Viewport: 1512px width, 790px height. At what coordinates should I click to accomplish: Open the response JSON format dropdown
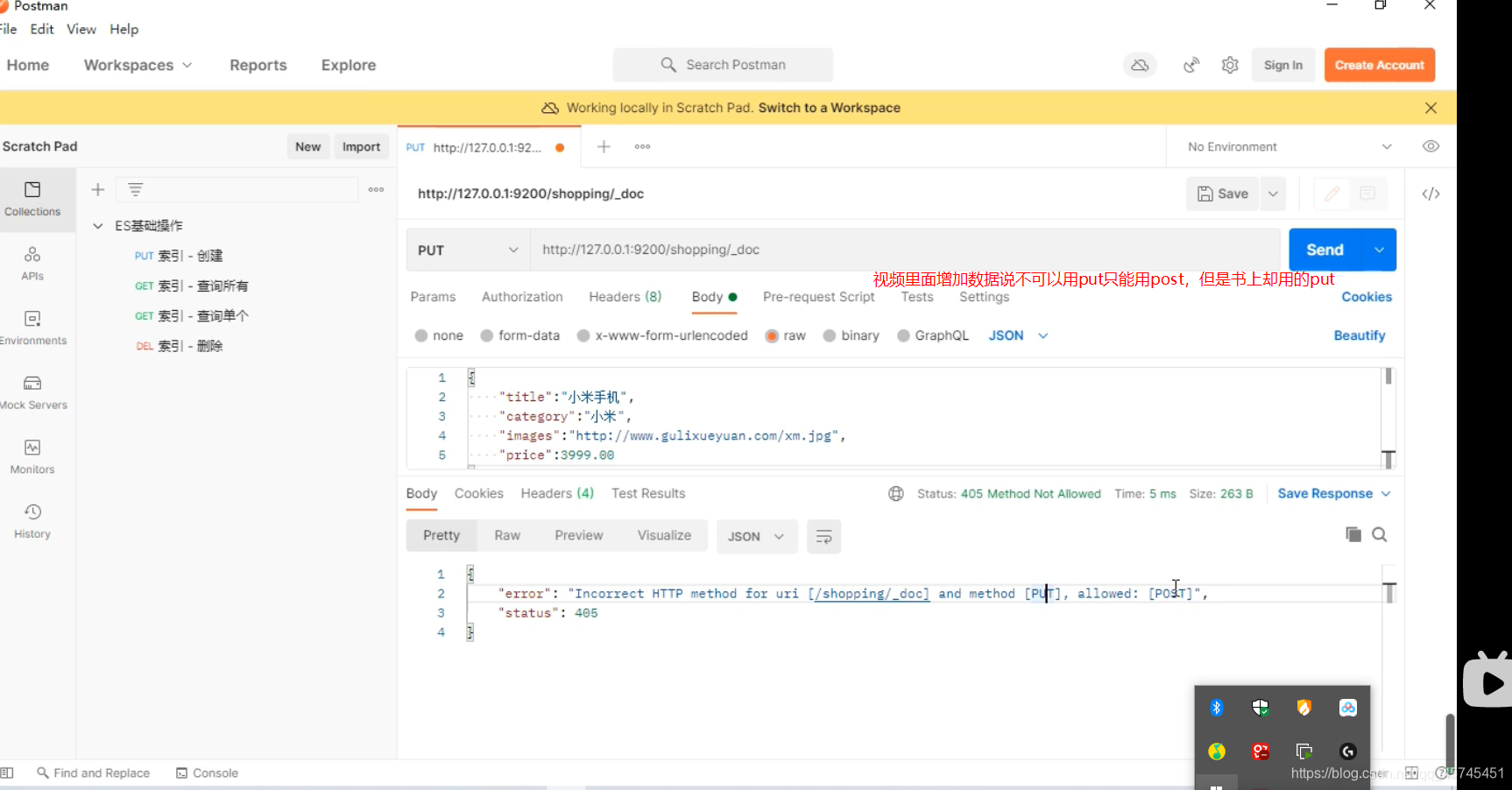coord(757,536)
